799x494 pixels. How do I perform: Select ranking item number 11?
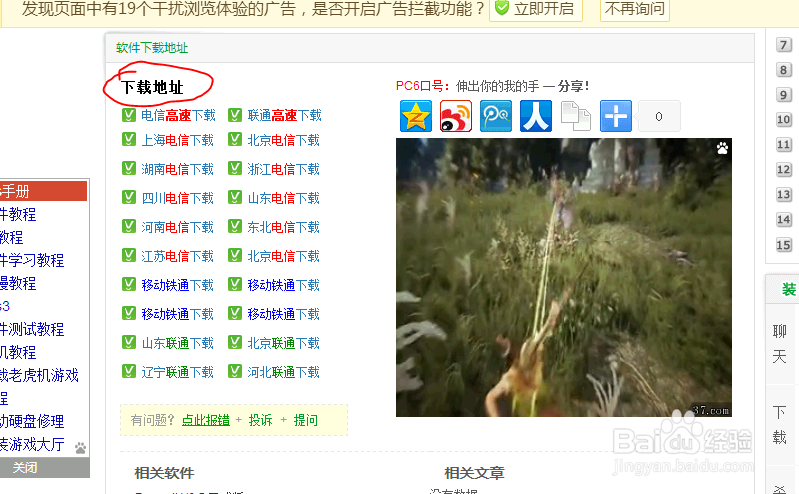coord(784,145)
